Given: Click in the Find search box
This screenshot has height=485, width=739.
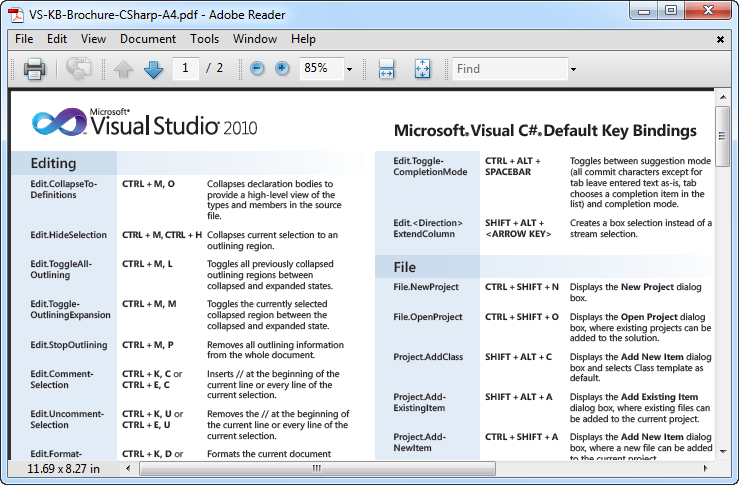Looking at the screenshot, I should [x=510, y=69].
